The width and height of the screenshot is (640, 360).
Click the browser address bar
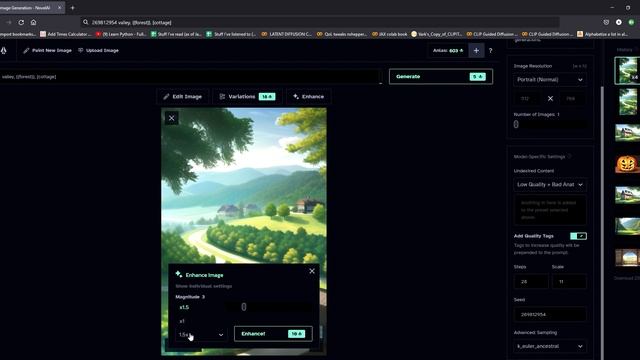tap(320, 22)
